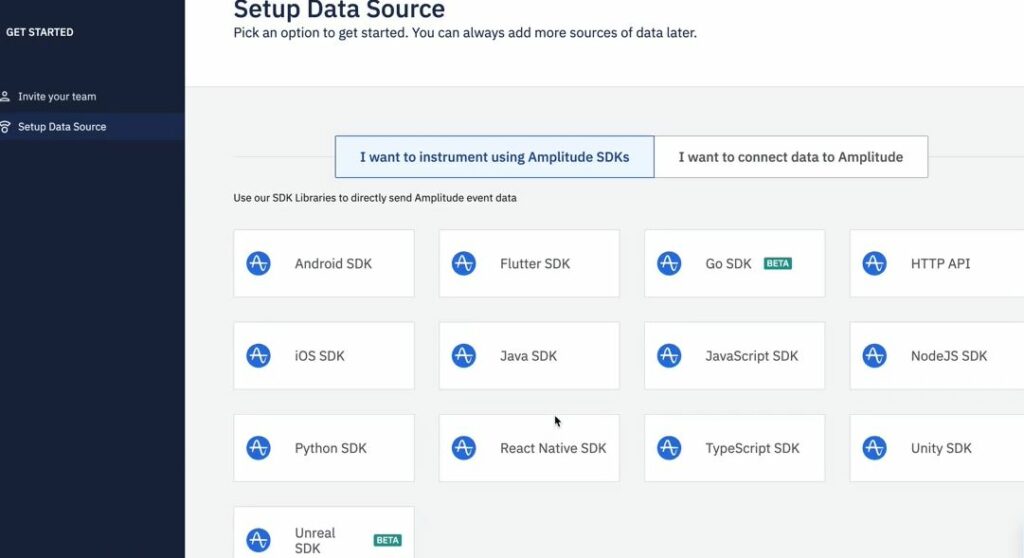Viewport: 1024px width, 558px height.
Task: Click the Setup Data Source page title
Action: point(339,10)
